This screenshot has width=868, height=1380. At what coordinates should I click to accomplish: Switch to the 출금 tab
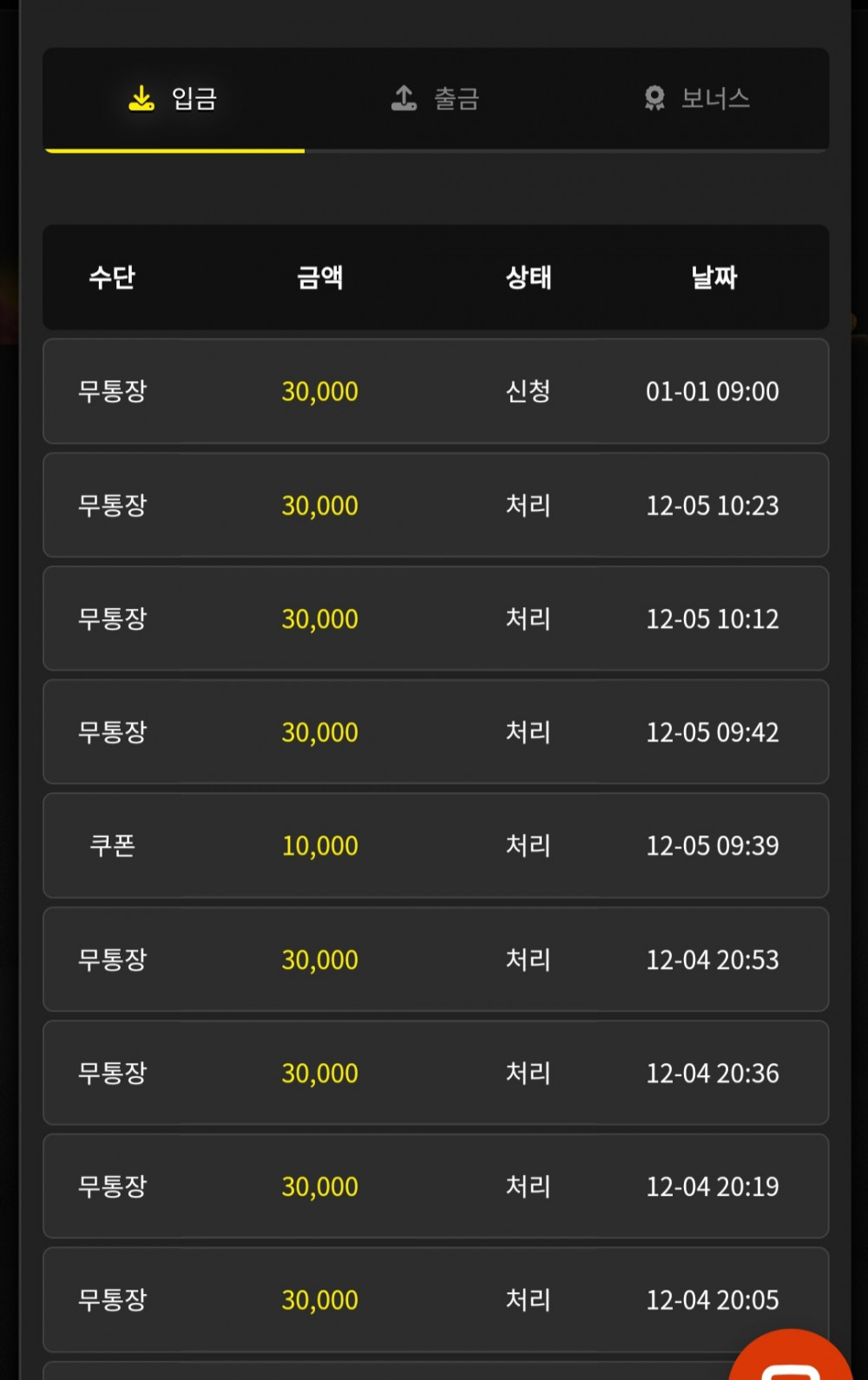(436, 99)
